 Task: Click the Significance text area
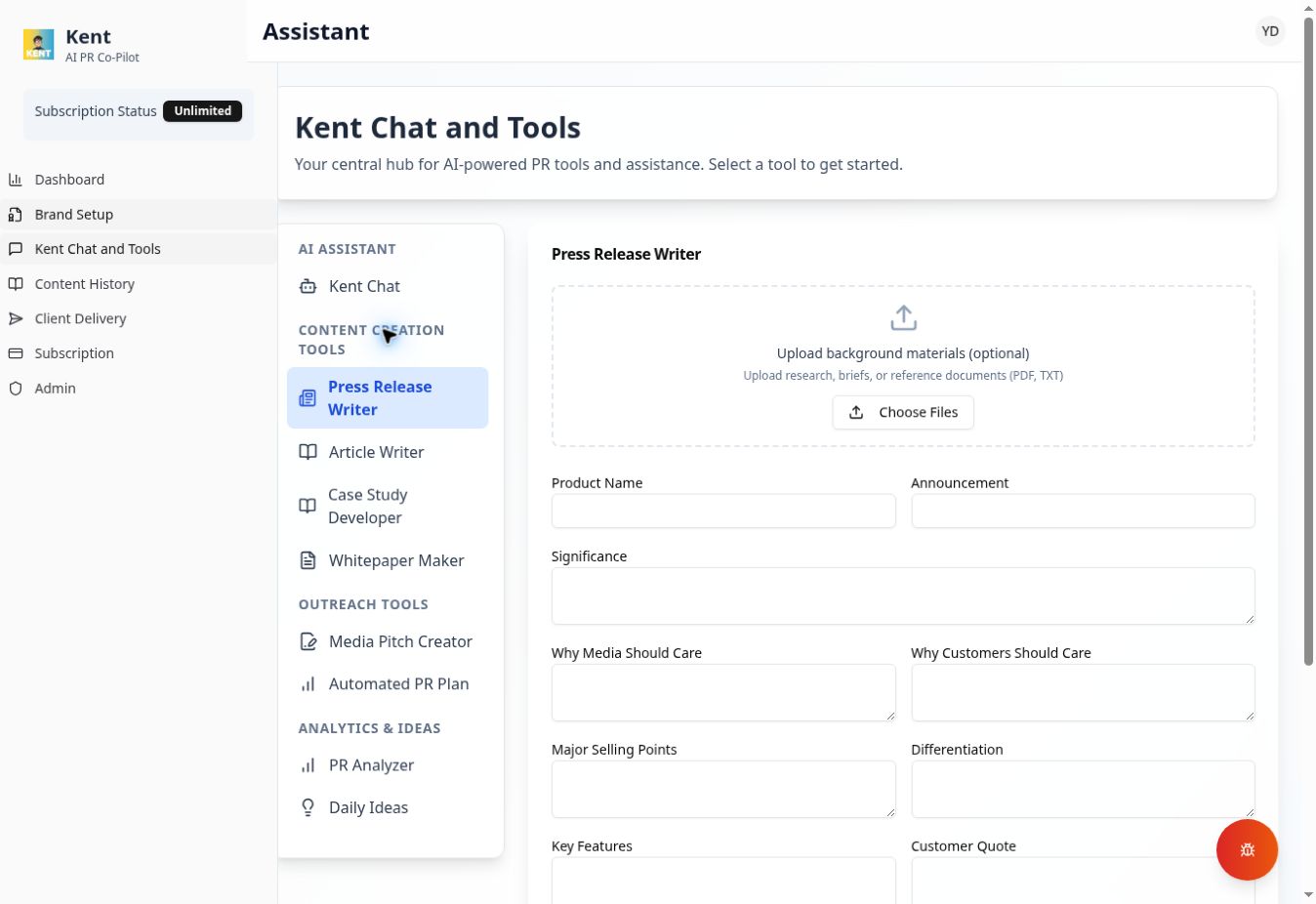(x=903, y=596)
